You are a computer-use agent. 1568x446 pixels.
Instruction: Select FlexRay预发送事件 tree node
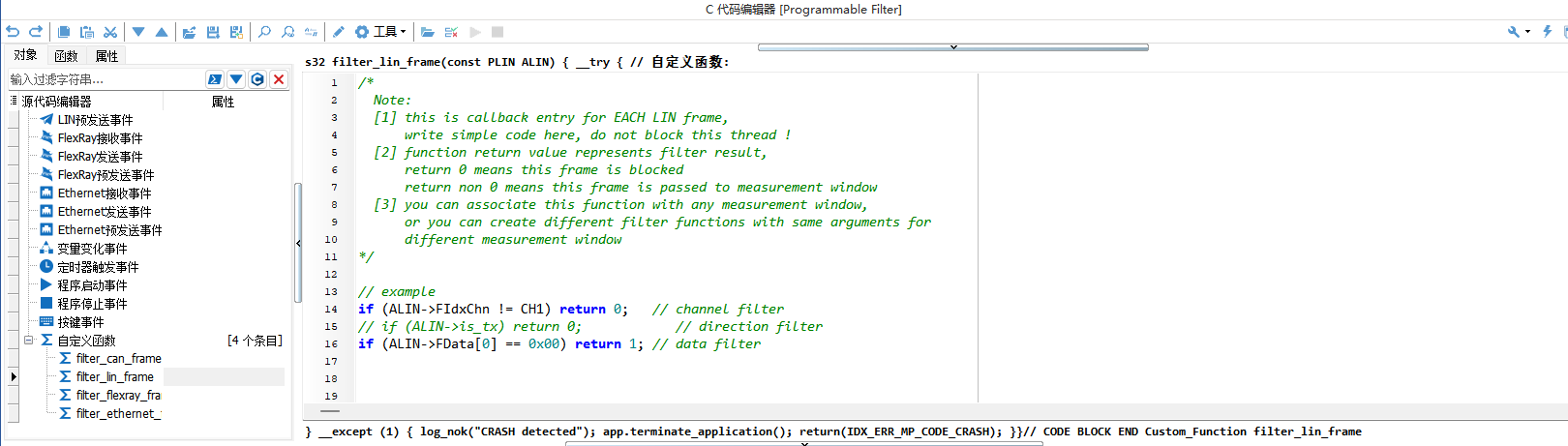pos(106,175)
